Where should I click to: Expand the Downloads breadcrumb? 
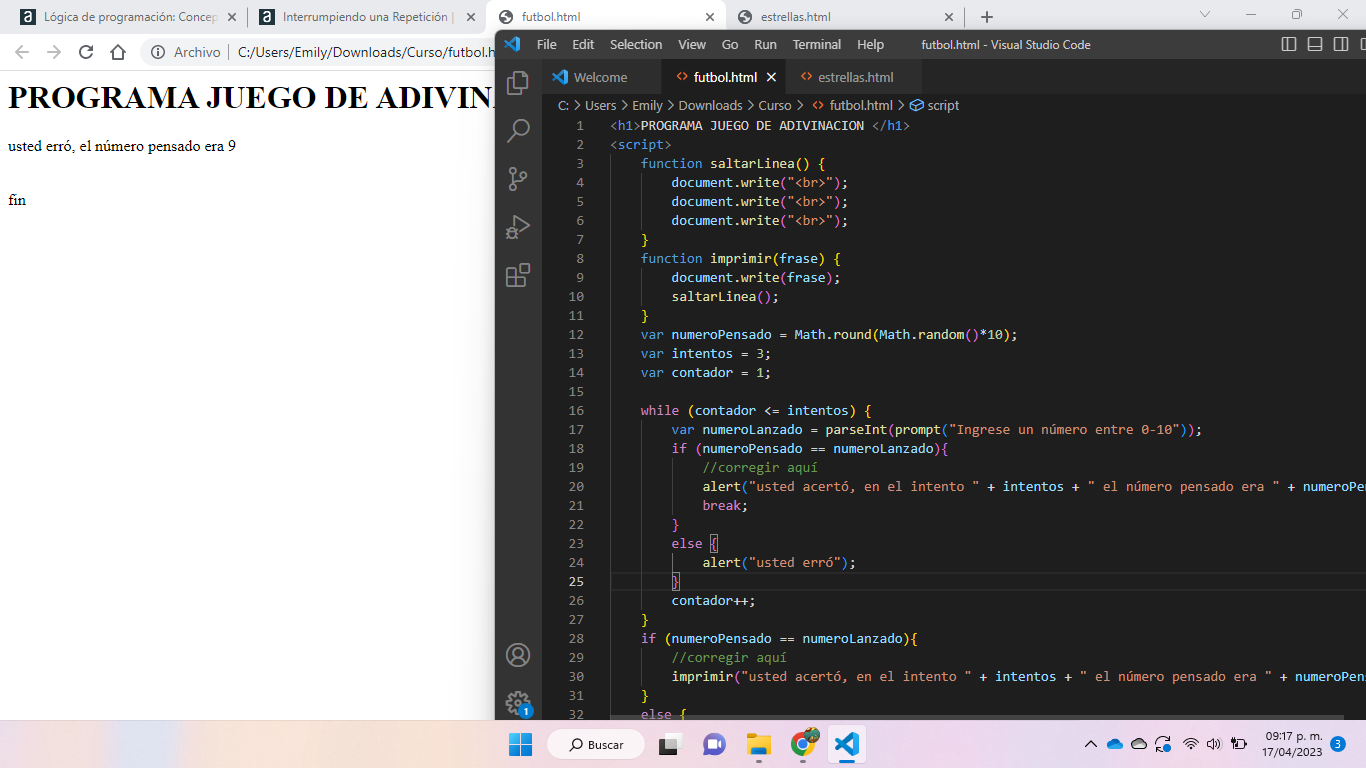(x=710, y=105)
